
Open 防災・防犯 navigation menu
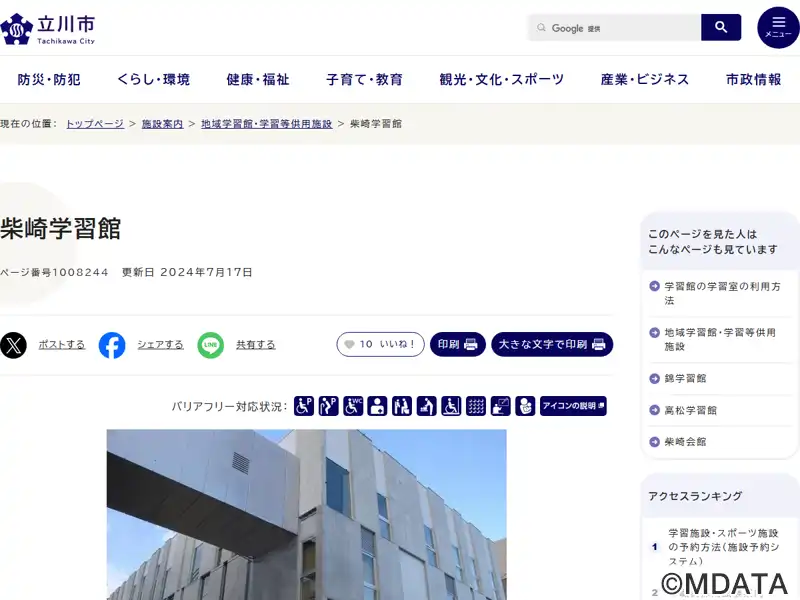49,80
